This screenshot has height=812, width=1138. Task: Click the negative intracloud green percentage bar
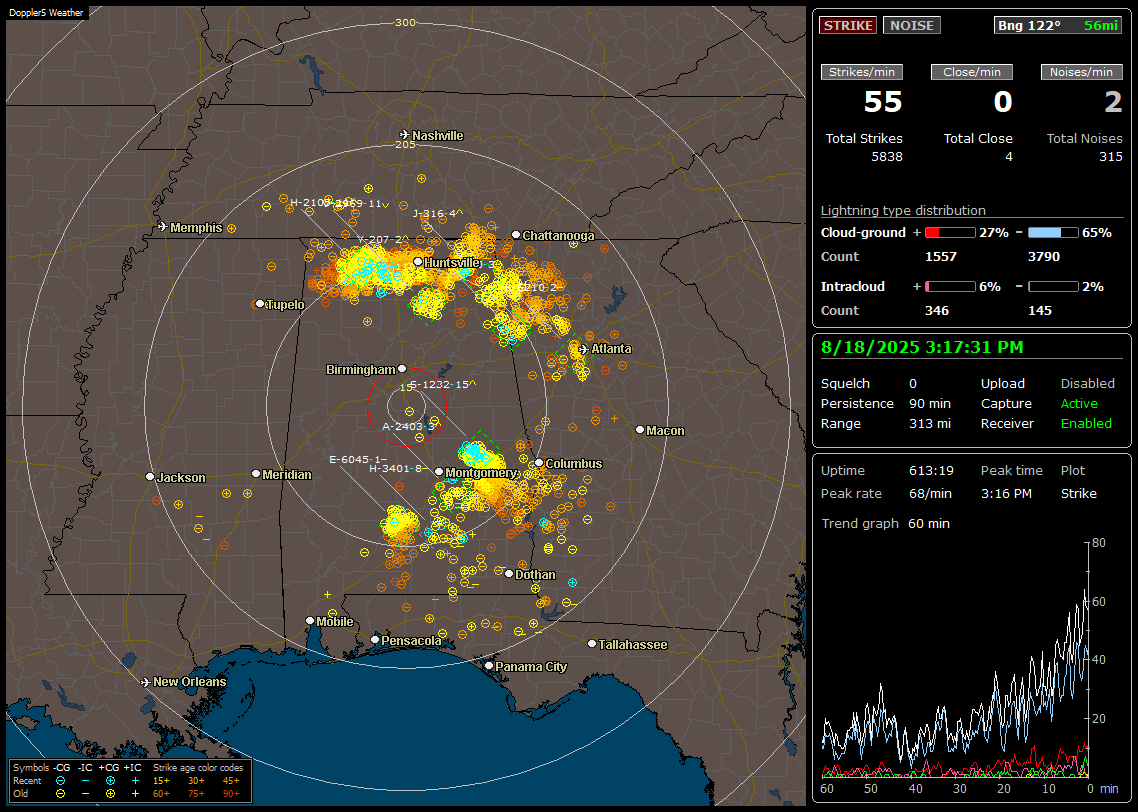[x=1053, y=287]
